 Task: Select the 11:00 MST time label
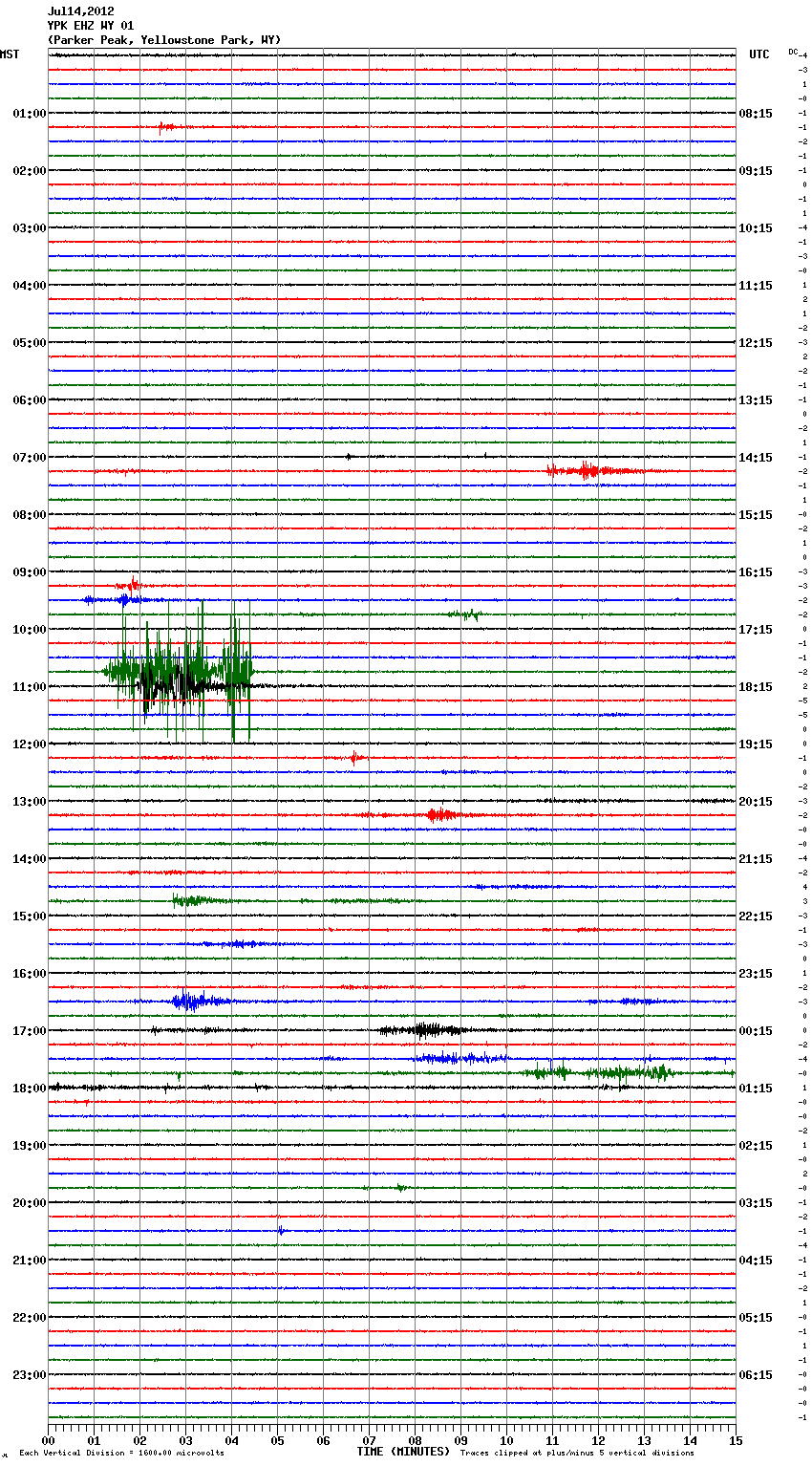30,687
